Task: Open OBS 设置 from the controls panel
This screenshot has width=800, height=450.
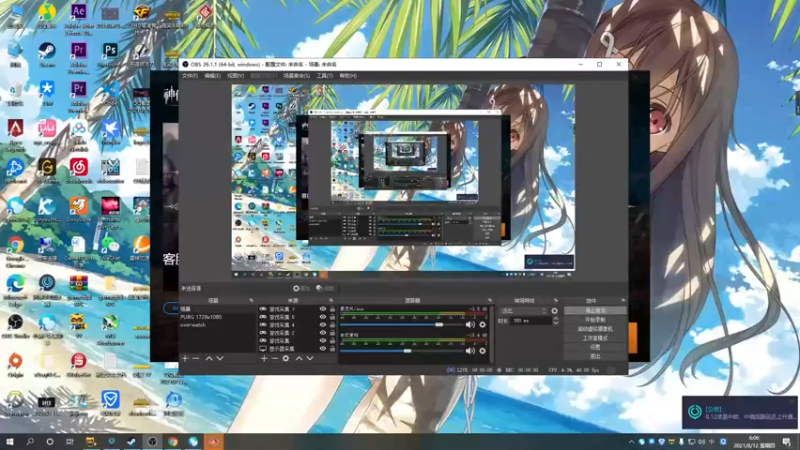Action: coord(595,347)
